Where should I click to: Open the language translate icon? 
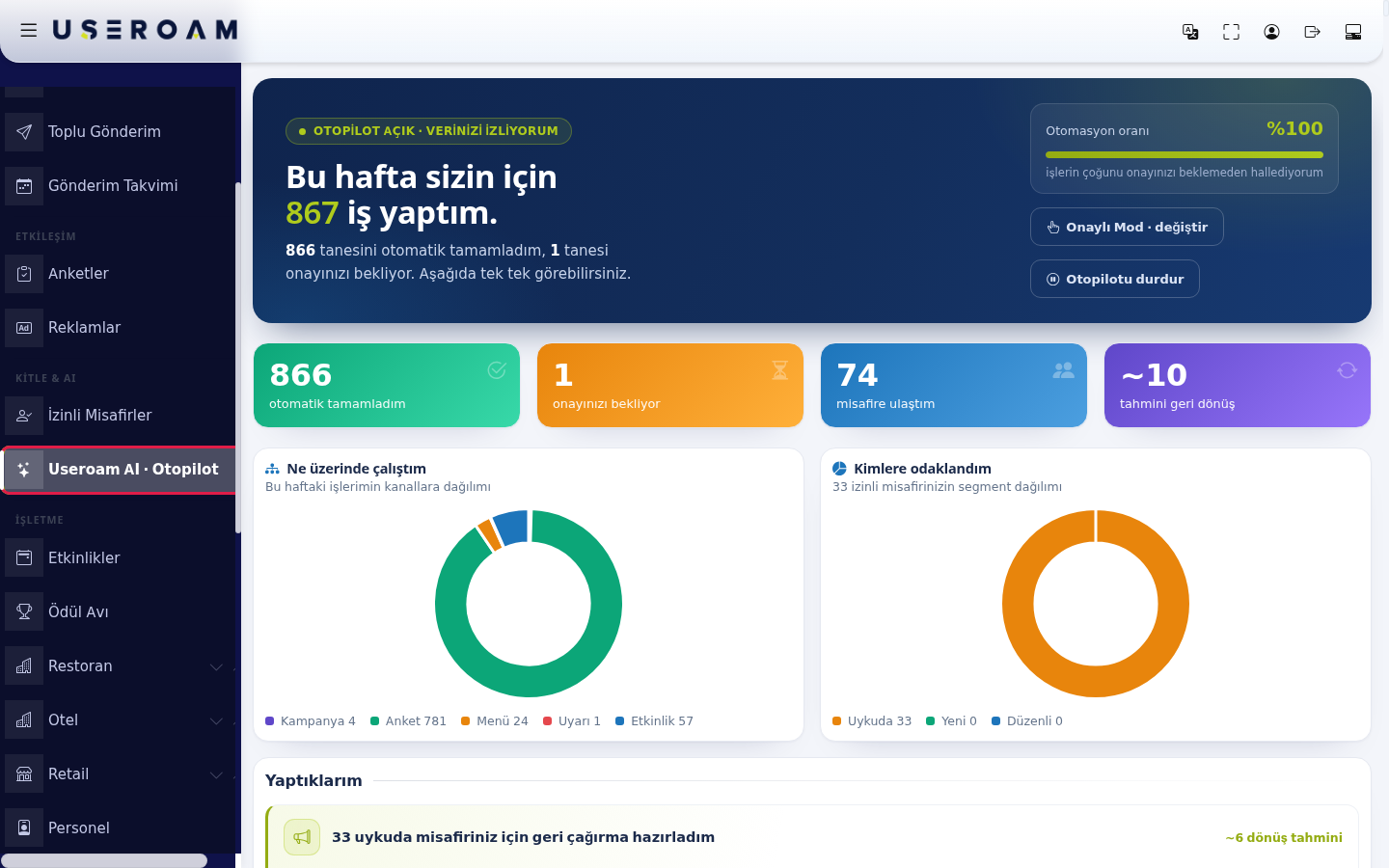(x=1190, y=32)
